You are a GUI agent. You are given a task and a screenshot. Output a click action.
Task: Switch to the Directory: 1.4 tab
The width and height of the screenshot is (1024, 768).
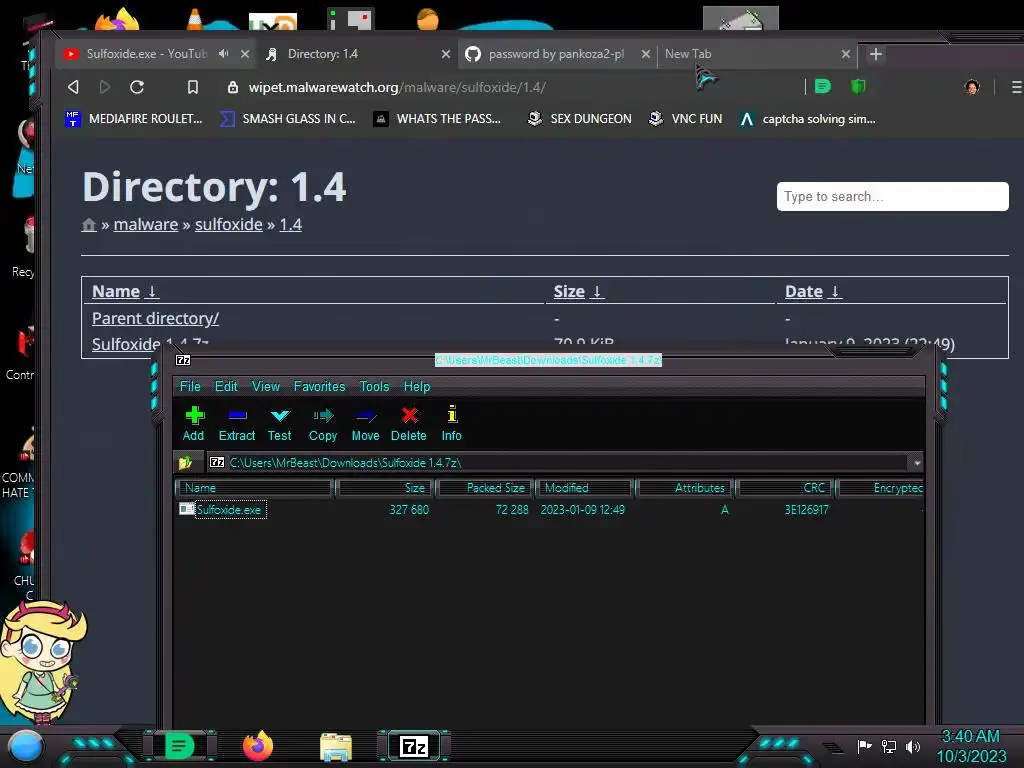323,54
